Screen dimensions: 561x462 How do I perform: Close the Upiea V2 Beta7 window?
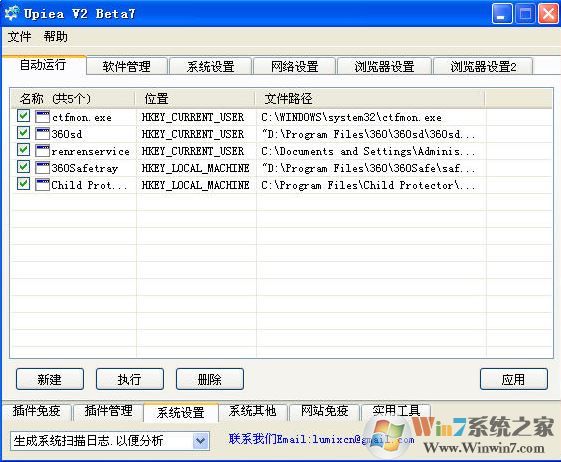(x=548, y=14)
